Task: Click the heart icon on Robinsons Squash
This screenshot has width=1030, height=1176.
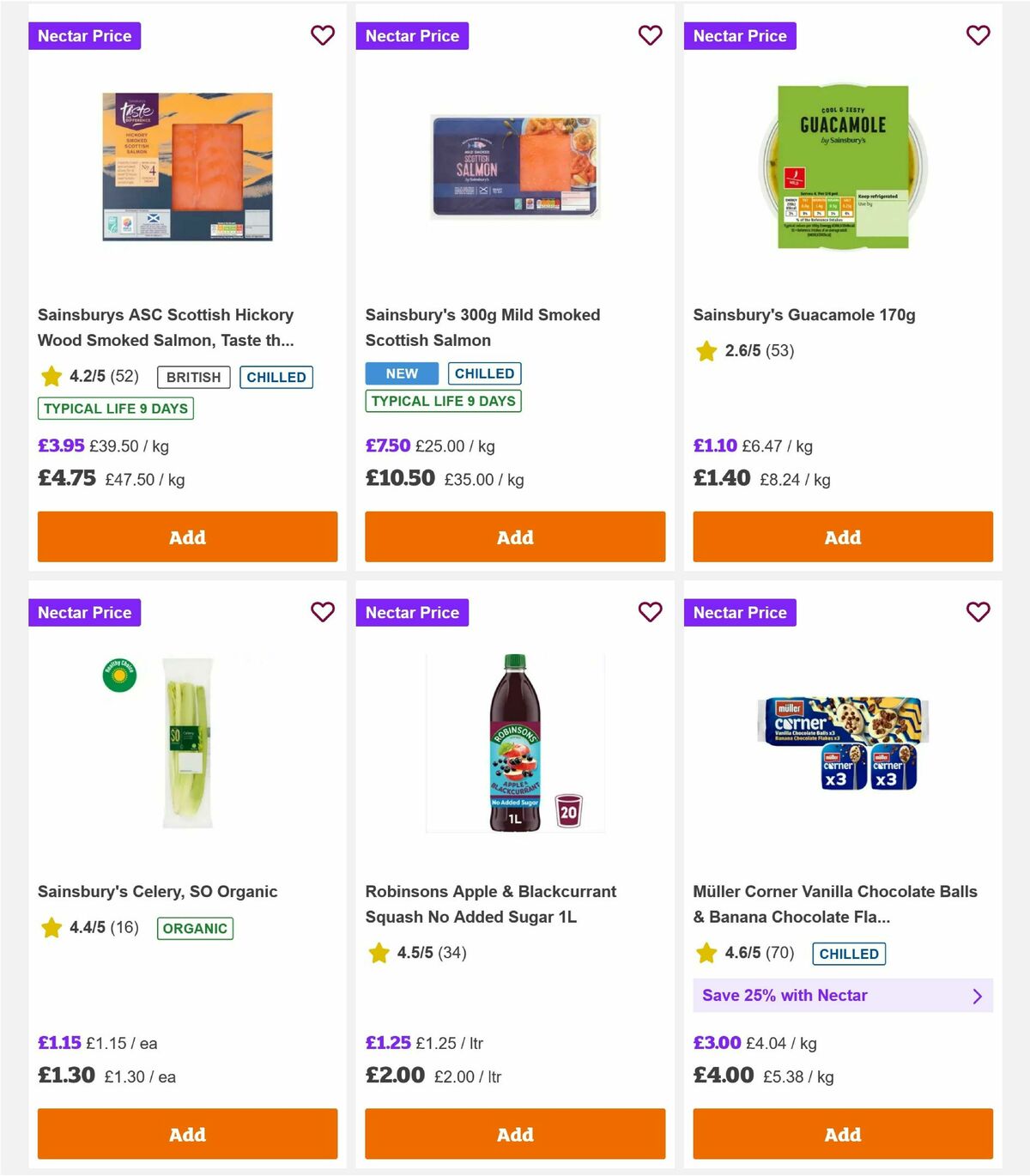Action: coord(650,612)
